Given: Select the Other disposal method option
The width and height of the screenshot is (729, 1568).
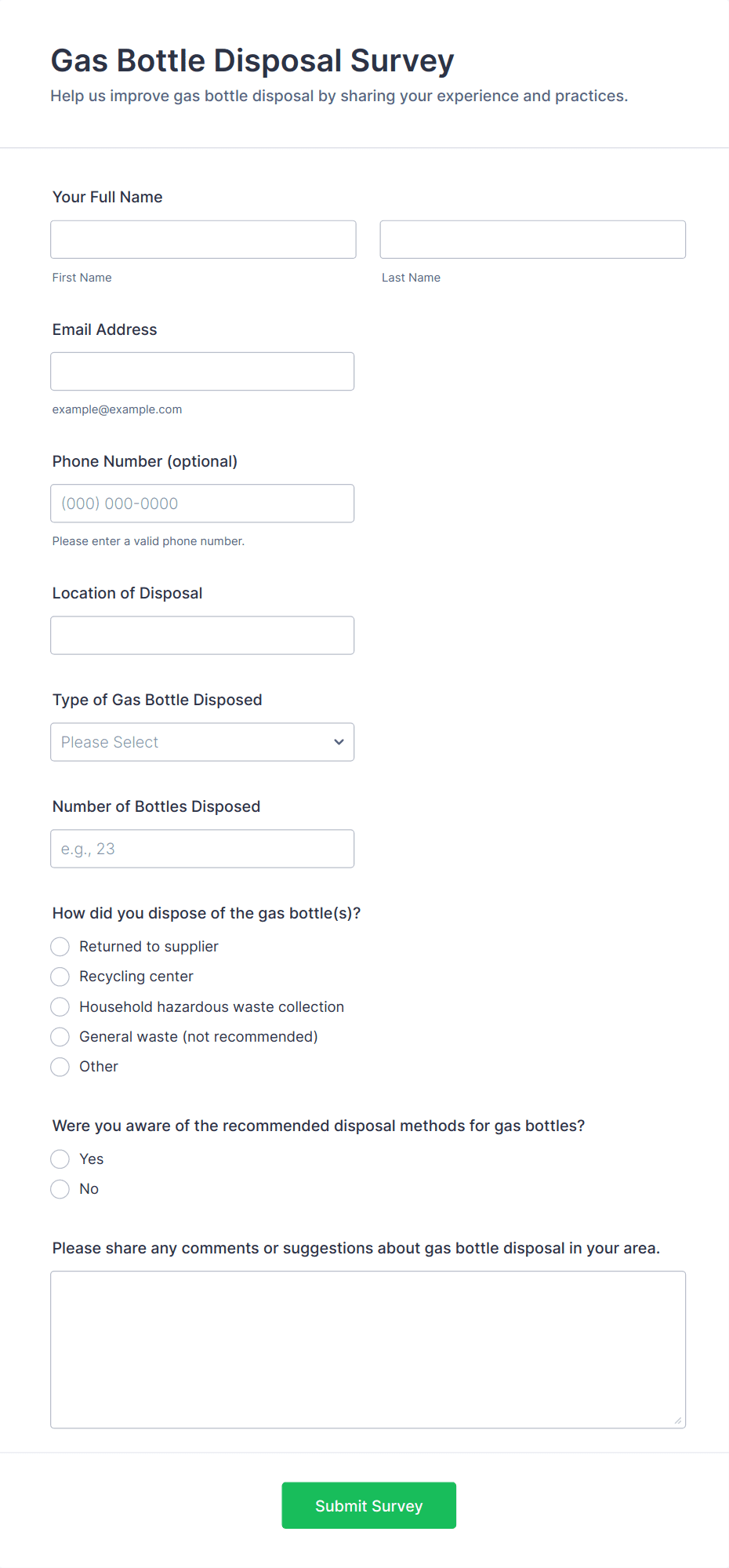Looking at the screenshot, I should coord(60,1067).
